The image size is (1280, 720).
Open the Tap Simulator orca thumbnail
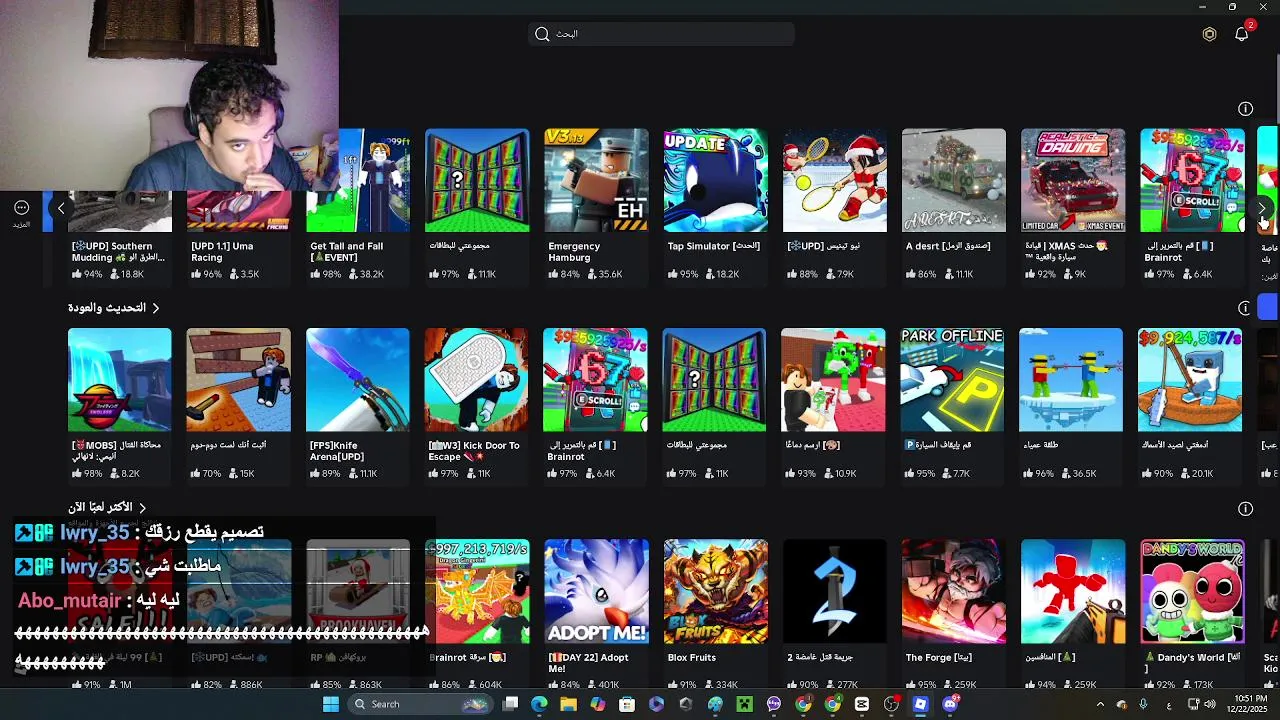(716, 180)
